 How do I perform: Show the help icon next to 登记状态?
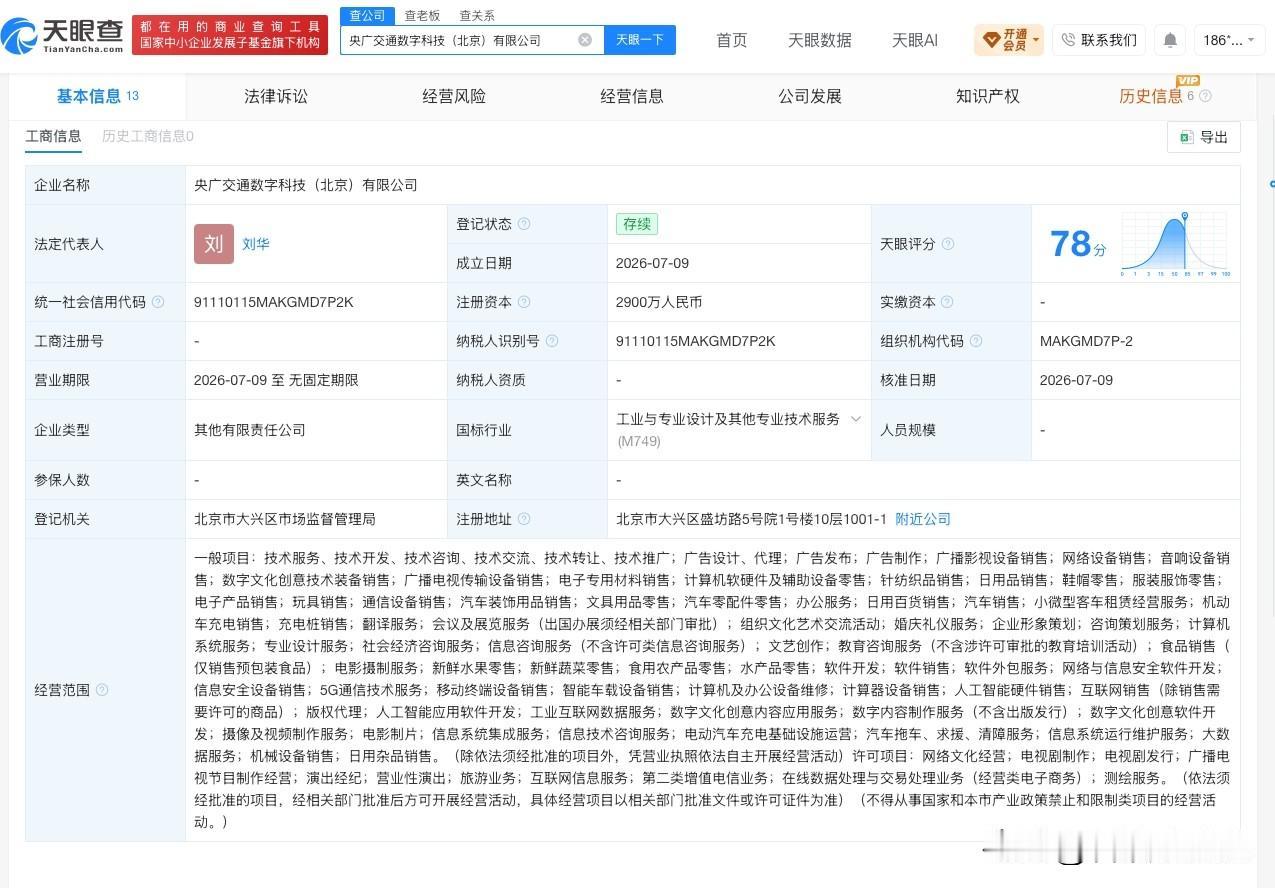(524, 224)
